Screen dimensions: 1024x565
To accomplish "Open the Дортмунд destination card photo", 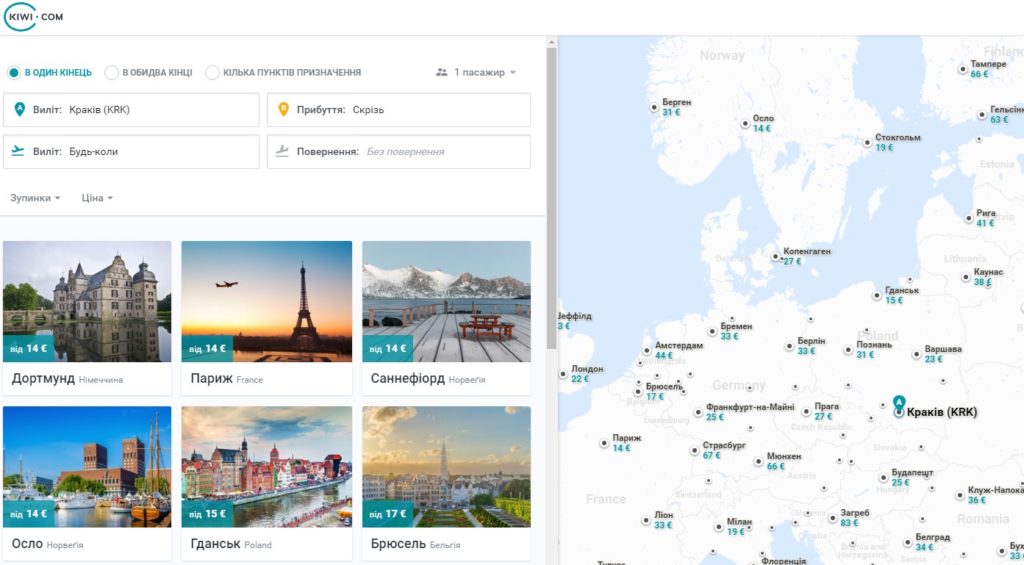I will [87, 301].
